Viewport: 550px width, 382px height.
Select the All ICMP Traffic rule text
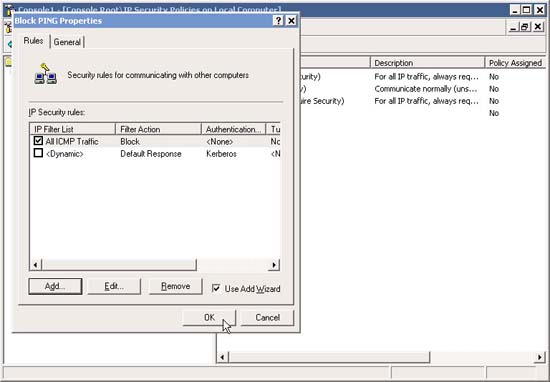point(72,141)
